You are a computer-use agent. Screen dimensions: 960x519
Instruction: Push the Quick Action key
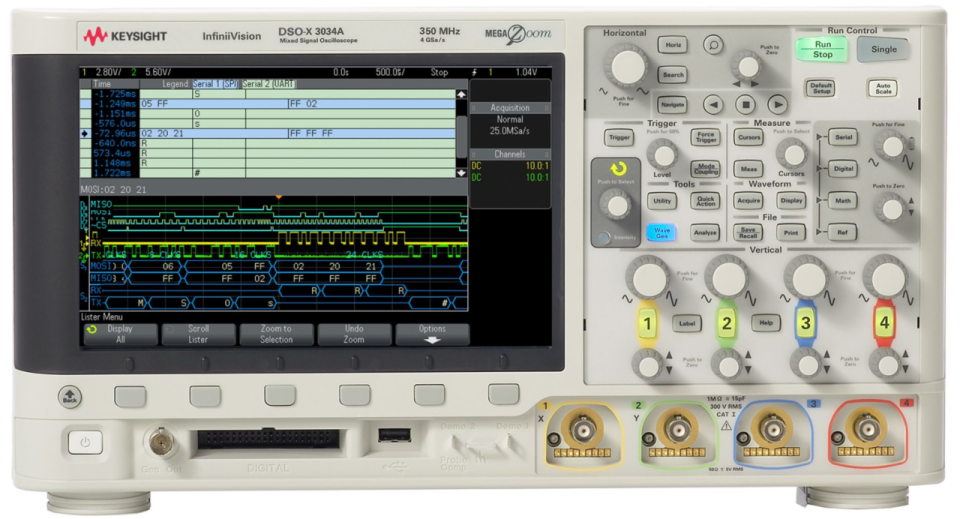point(705,200)
